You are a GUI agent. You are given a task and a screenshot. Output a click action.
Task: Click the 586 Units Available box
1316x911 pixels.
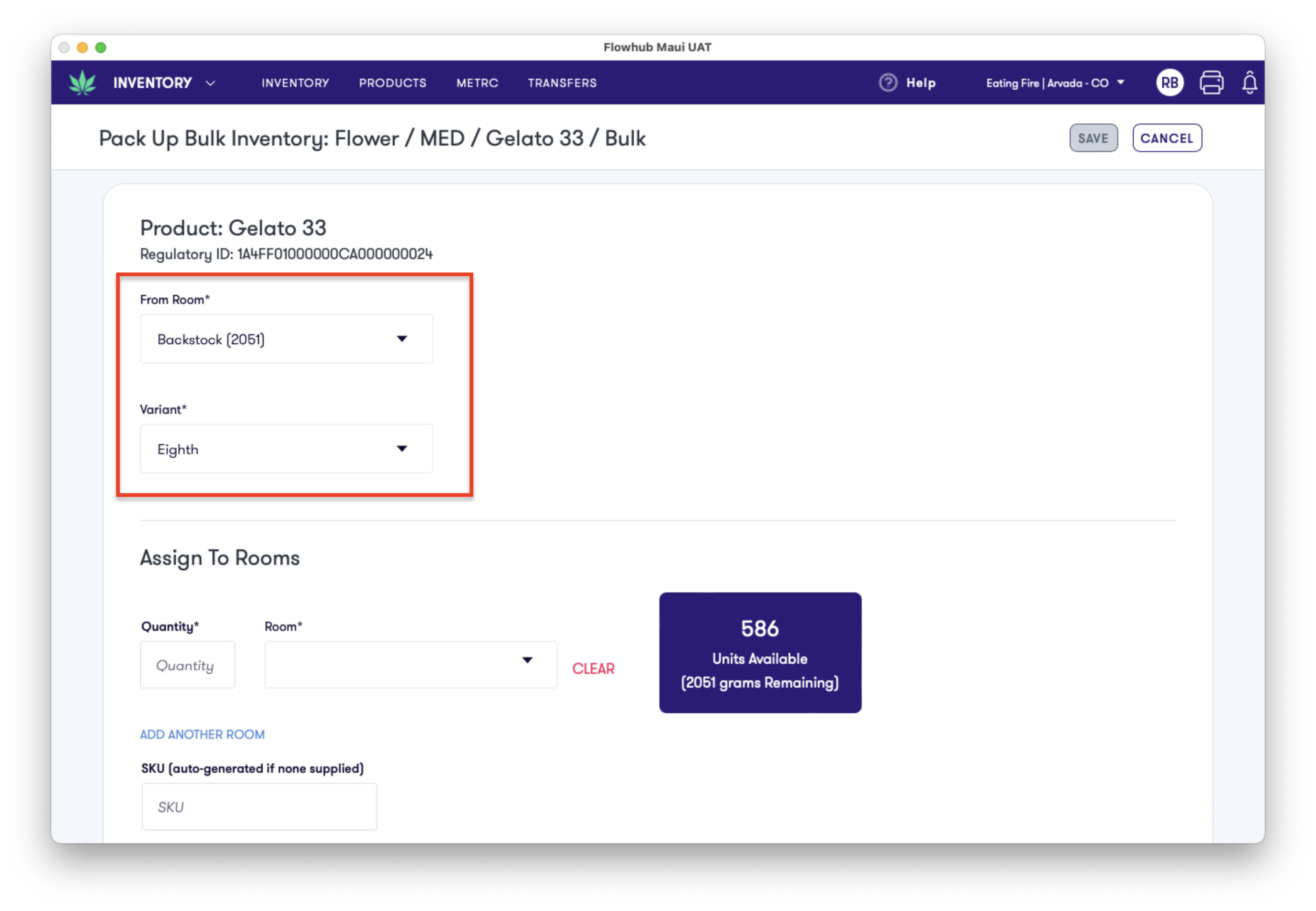point(760,653)
